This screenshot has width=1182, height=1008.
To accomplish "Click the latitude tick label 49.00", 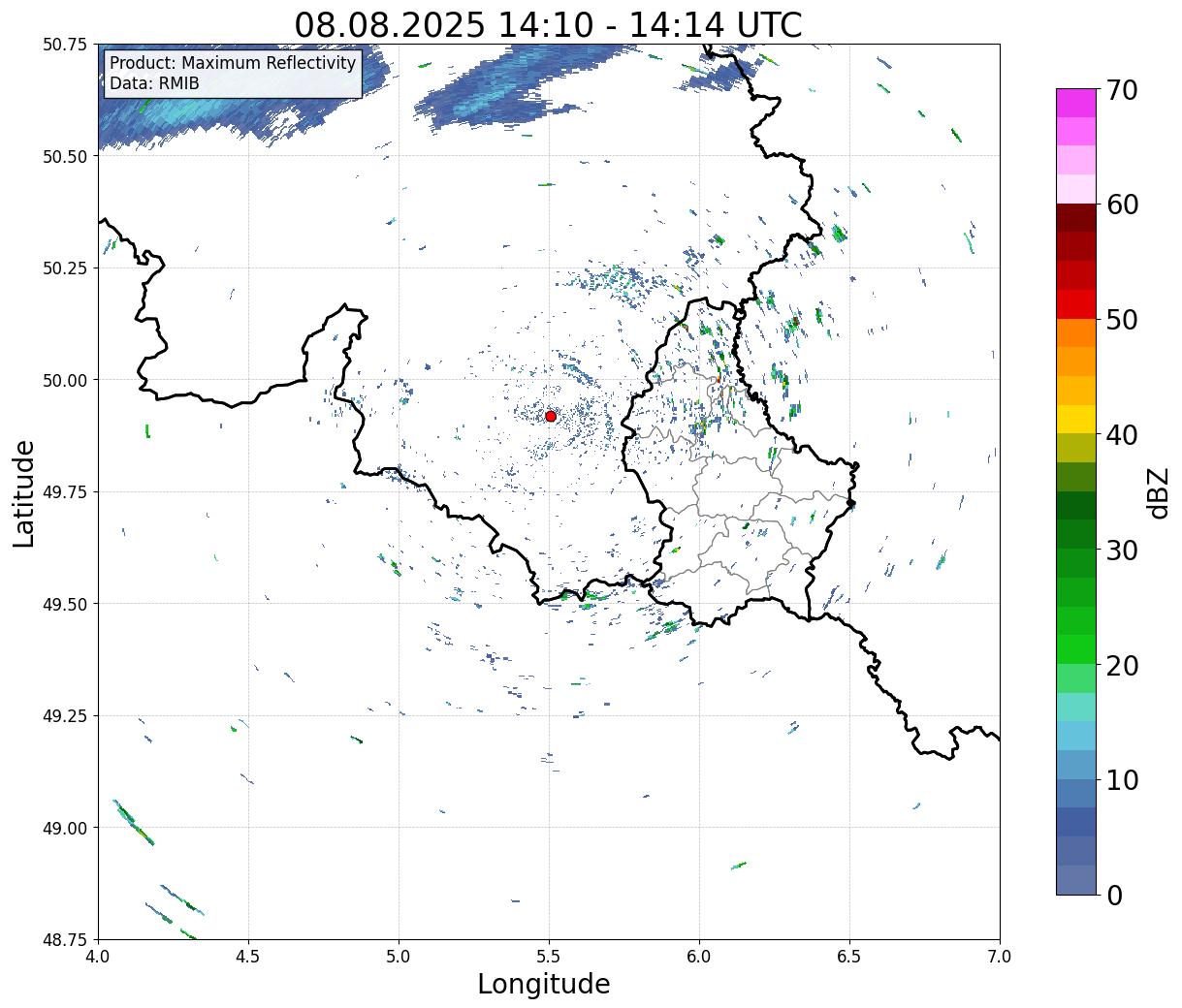I will point(65,828).
